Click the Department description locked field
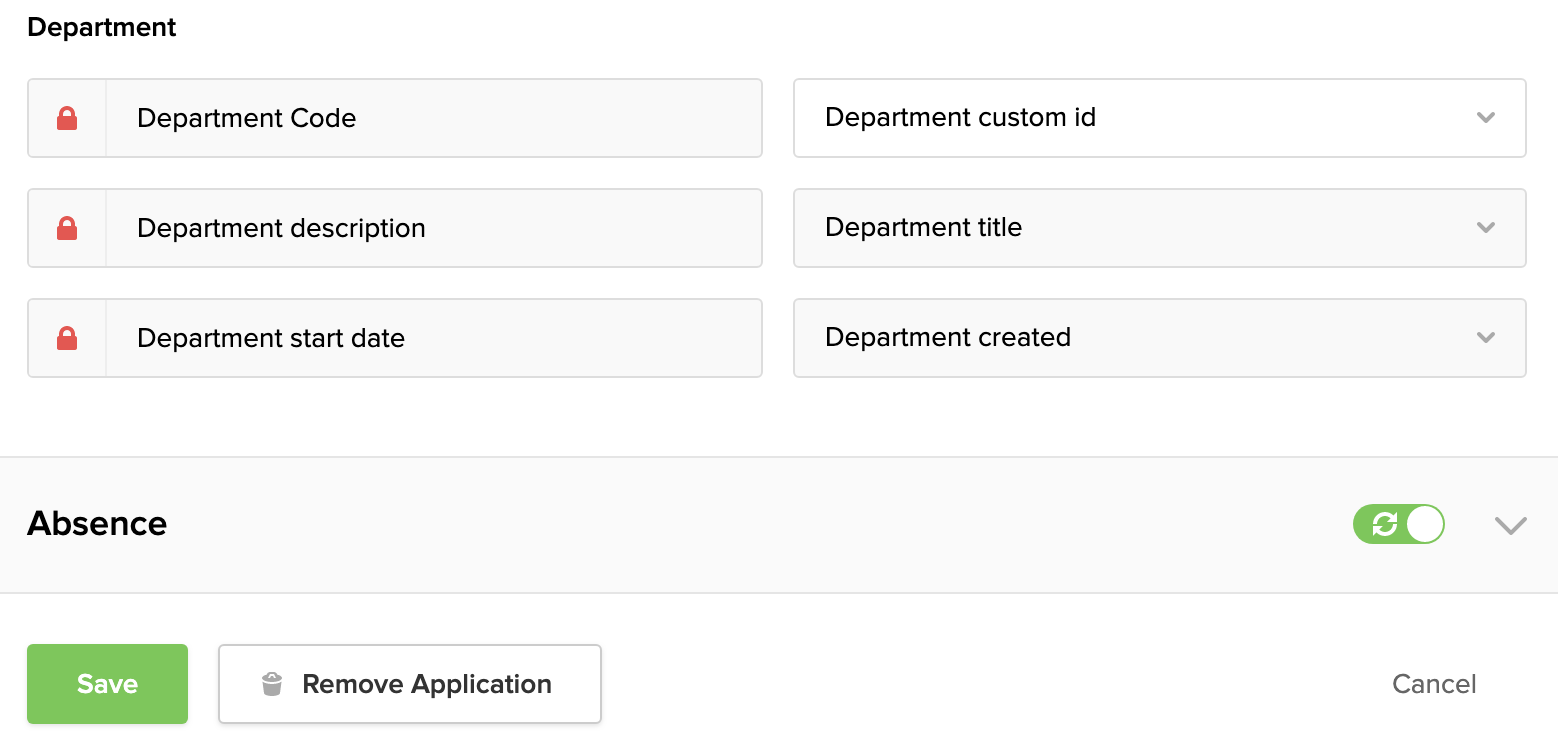The image size is (1558, 740). pyautogui.click(x=432, y=229)
